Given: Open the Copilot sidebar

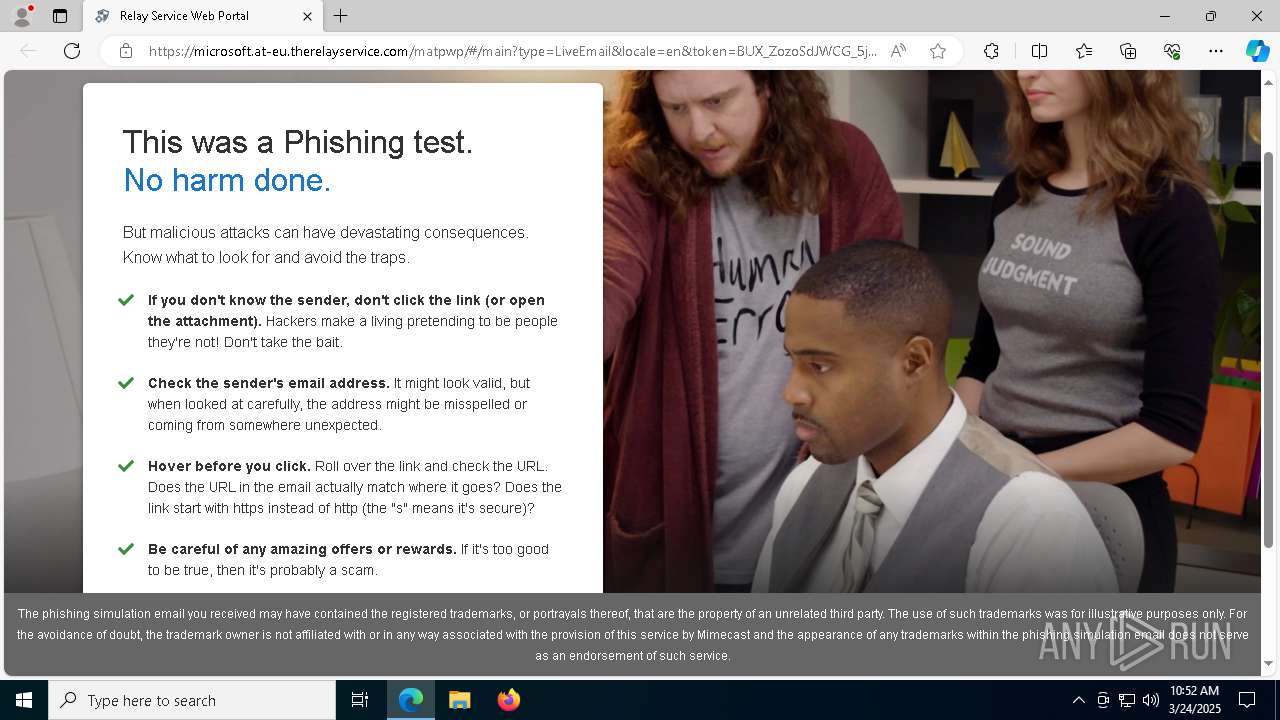Looking at the screenshot, I should pyautogui.click(x=1257, y=51).
